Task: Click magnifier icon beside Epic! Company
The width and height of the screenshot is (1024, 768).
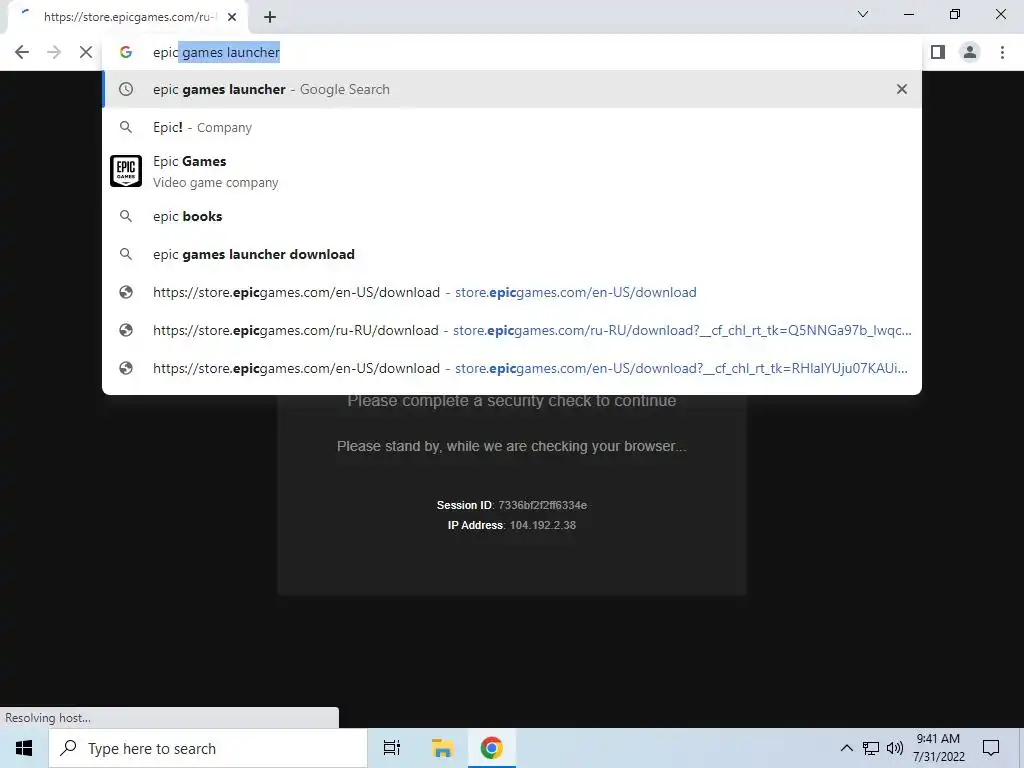Action: [126, 127]
